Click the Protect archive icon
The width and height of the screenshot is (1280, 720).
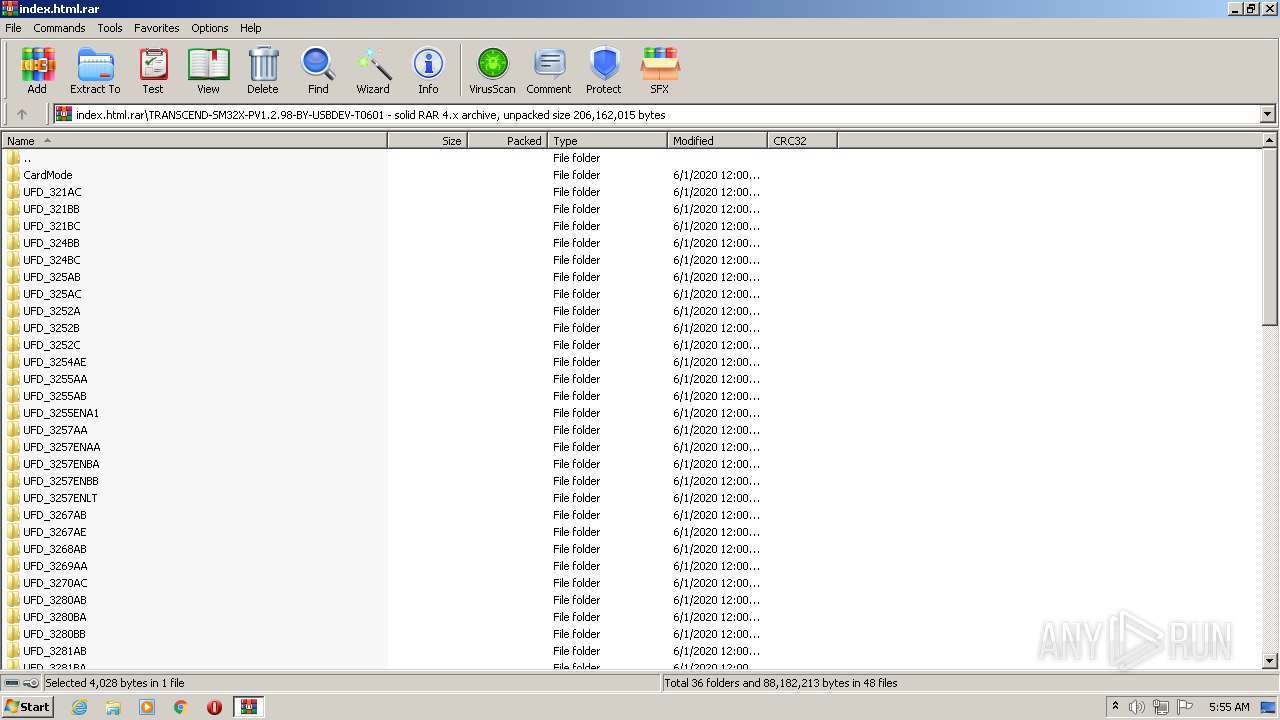[604, 71]
